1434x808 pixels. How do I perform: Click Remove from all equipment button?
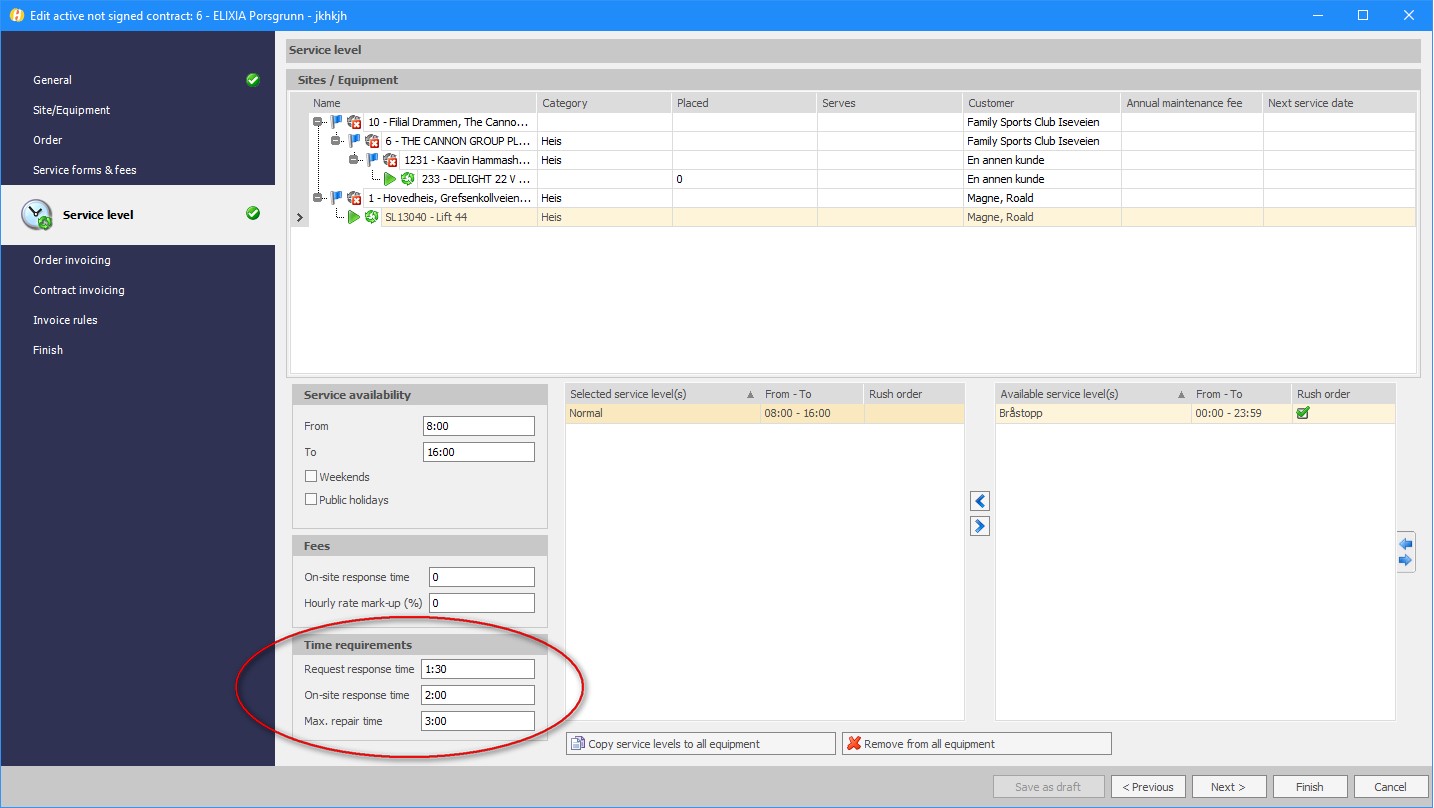(x=976, y=743)
